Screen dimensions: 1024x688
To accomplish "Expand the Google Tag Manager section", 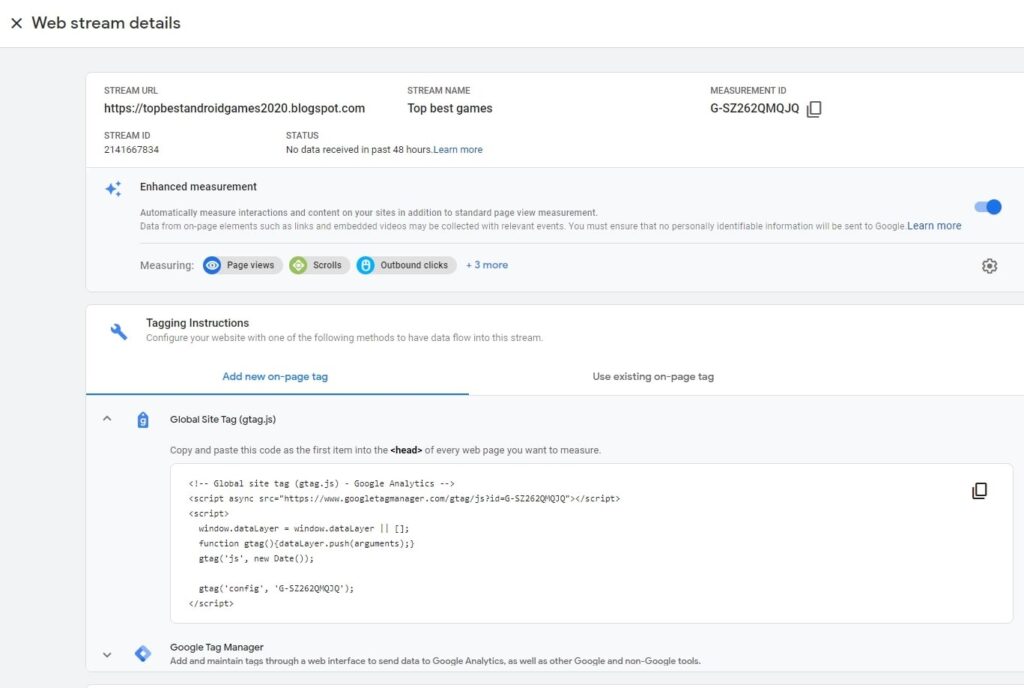I will (x=107, y=654).
